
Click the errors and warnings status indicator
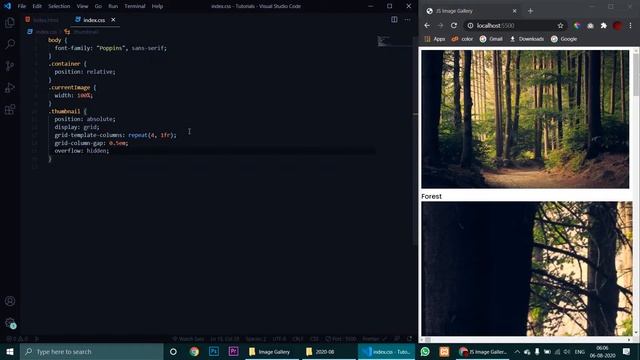click(x=17, y=339)
